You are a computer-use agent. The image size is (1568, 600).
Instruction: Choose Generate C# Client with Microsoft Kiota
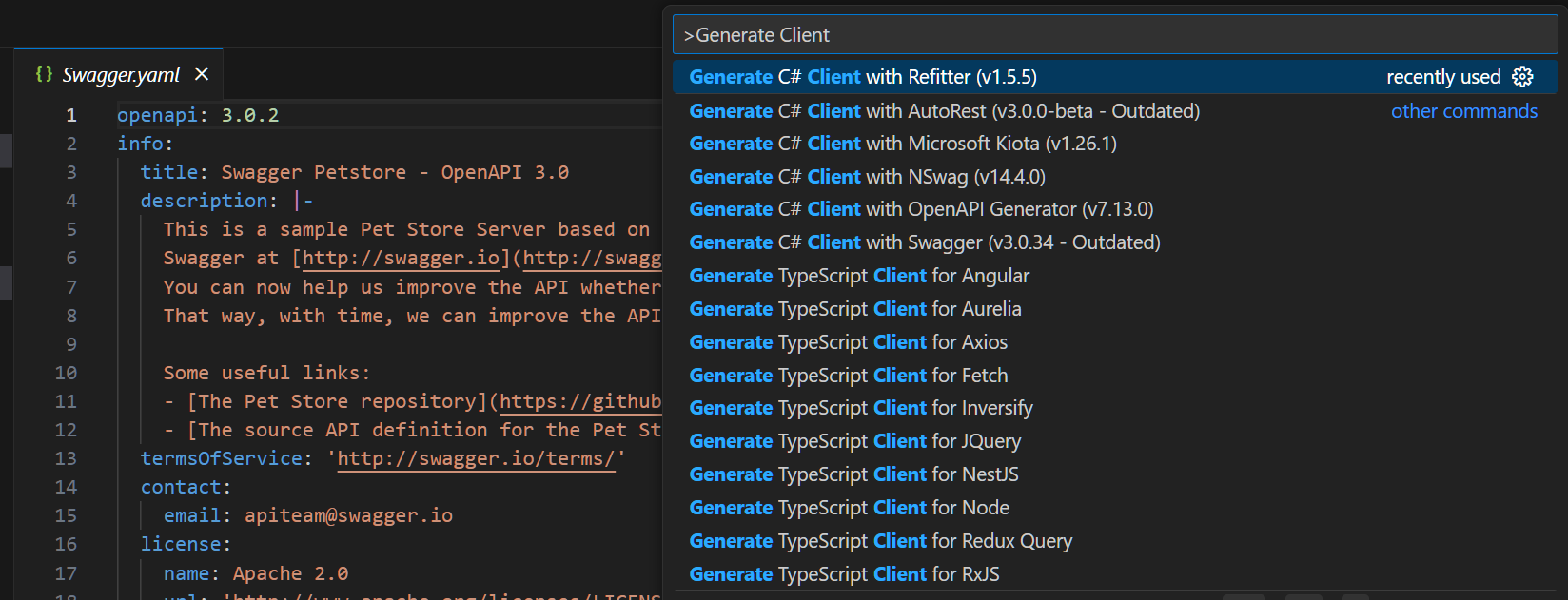pos(1115,144)
